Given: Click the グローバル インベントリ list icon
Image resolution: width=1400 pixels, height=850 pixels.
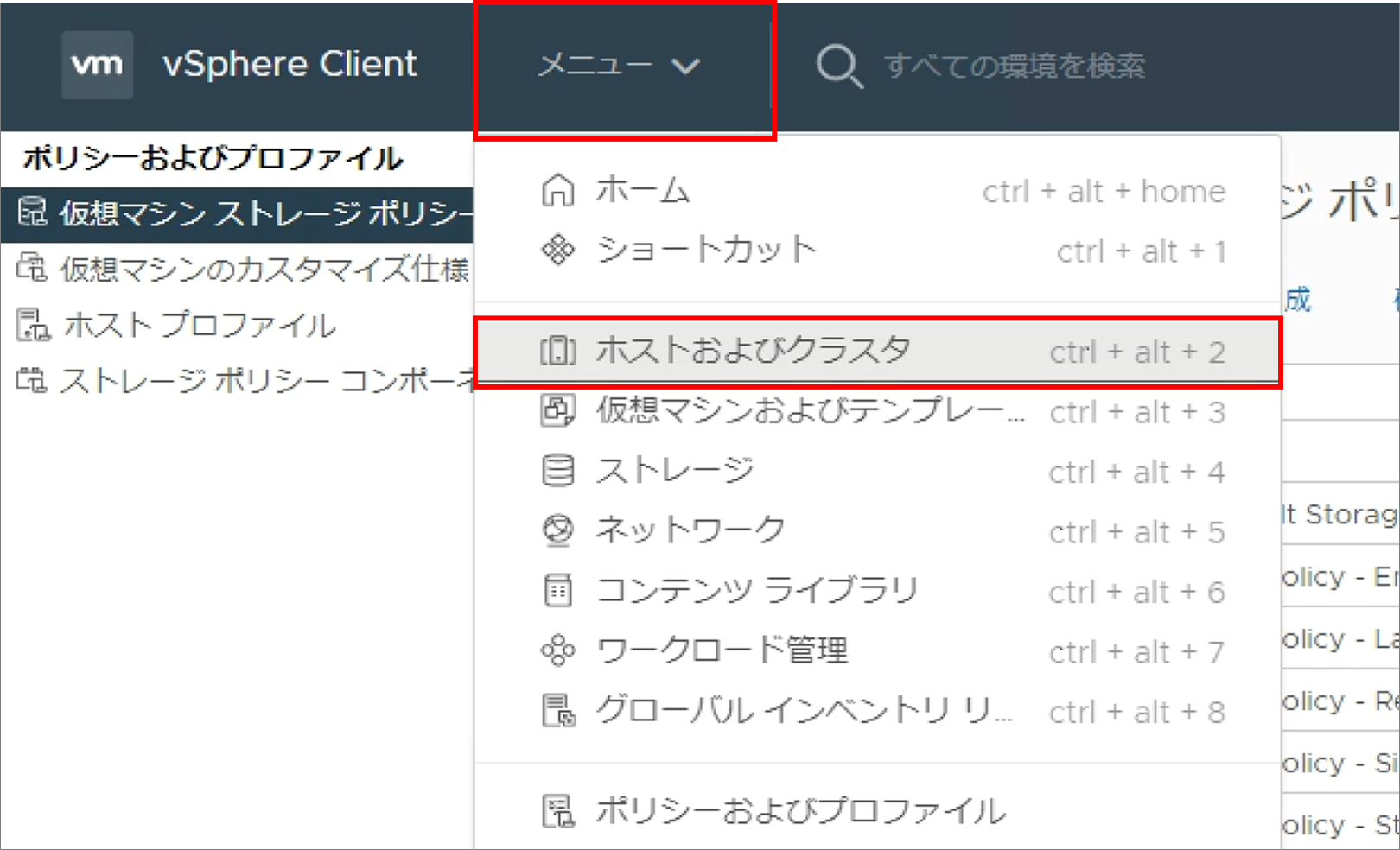Looking at the screenshot, I should coord(557,711).
